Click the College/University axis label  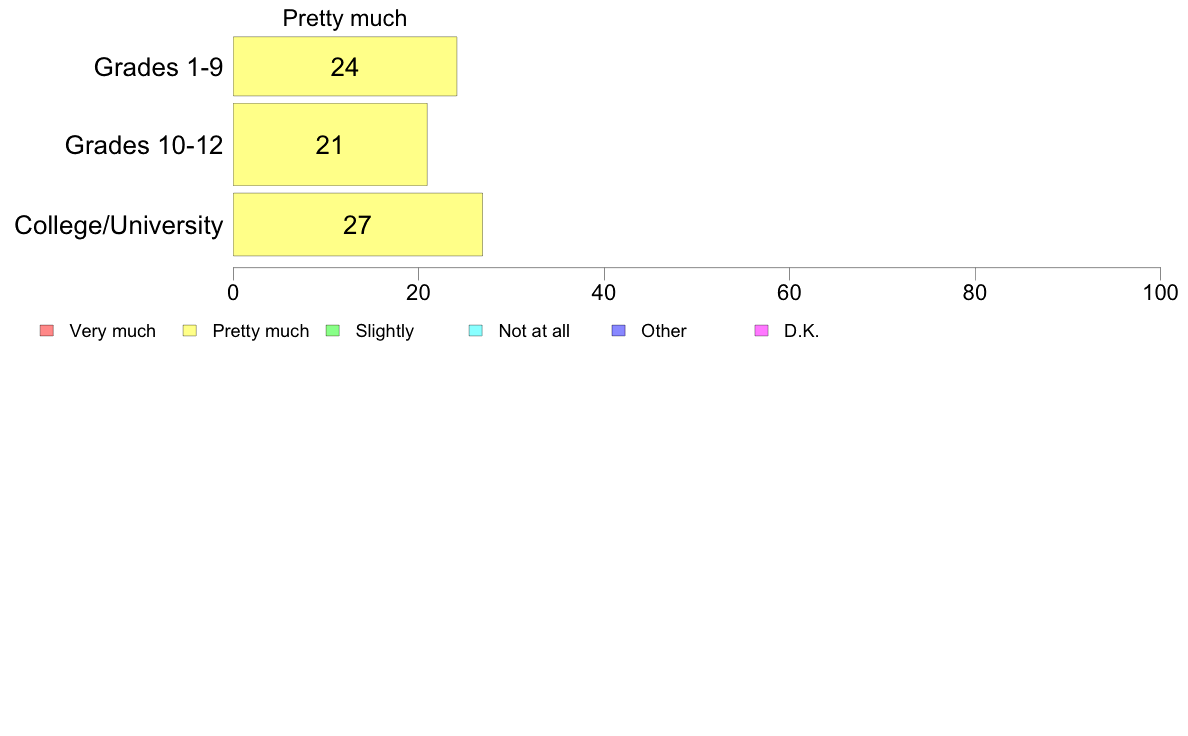pos(119,225)
